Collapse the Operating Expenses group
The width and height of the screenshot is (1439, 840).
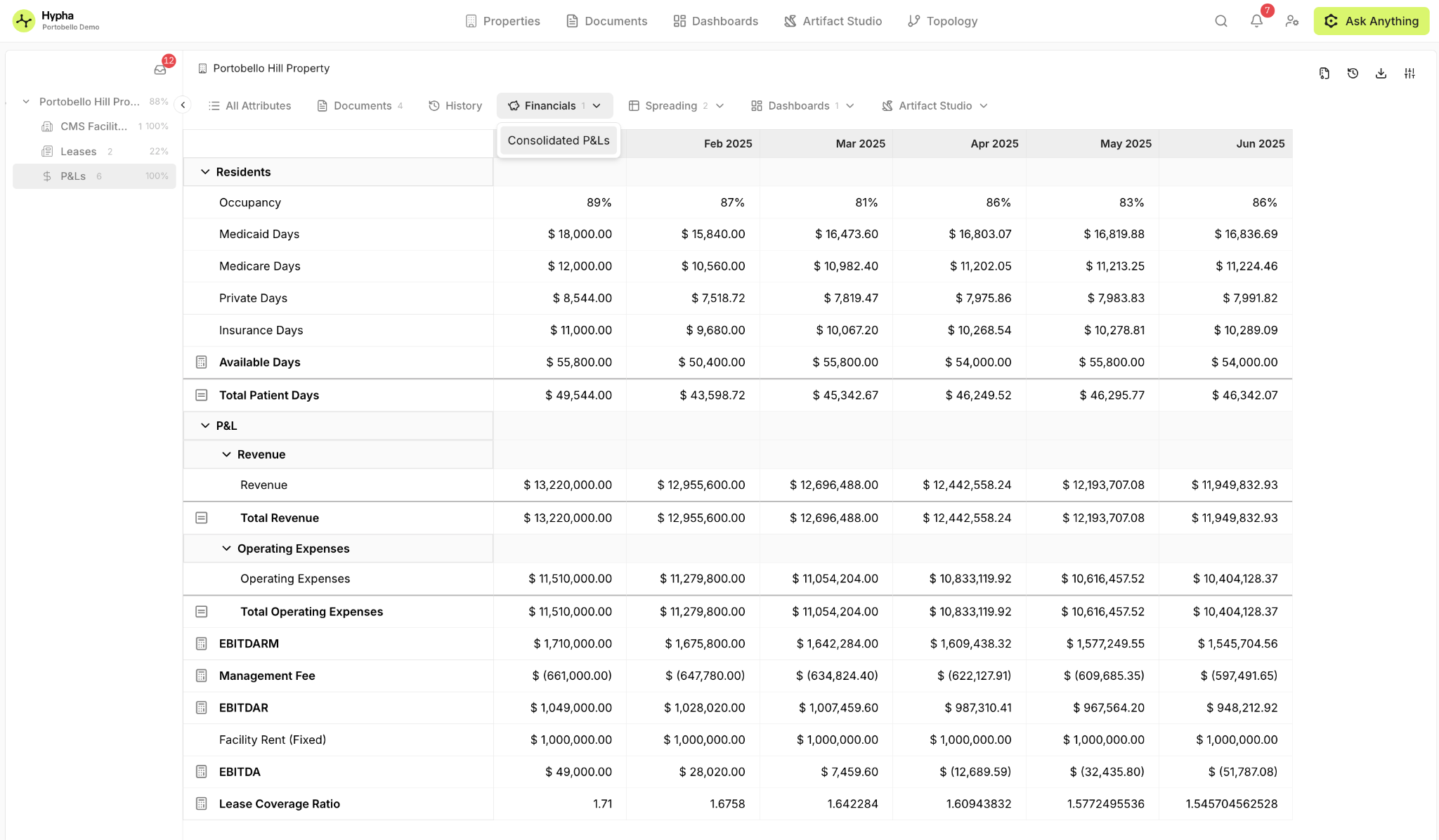tap(226, 549)
